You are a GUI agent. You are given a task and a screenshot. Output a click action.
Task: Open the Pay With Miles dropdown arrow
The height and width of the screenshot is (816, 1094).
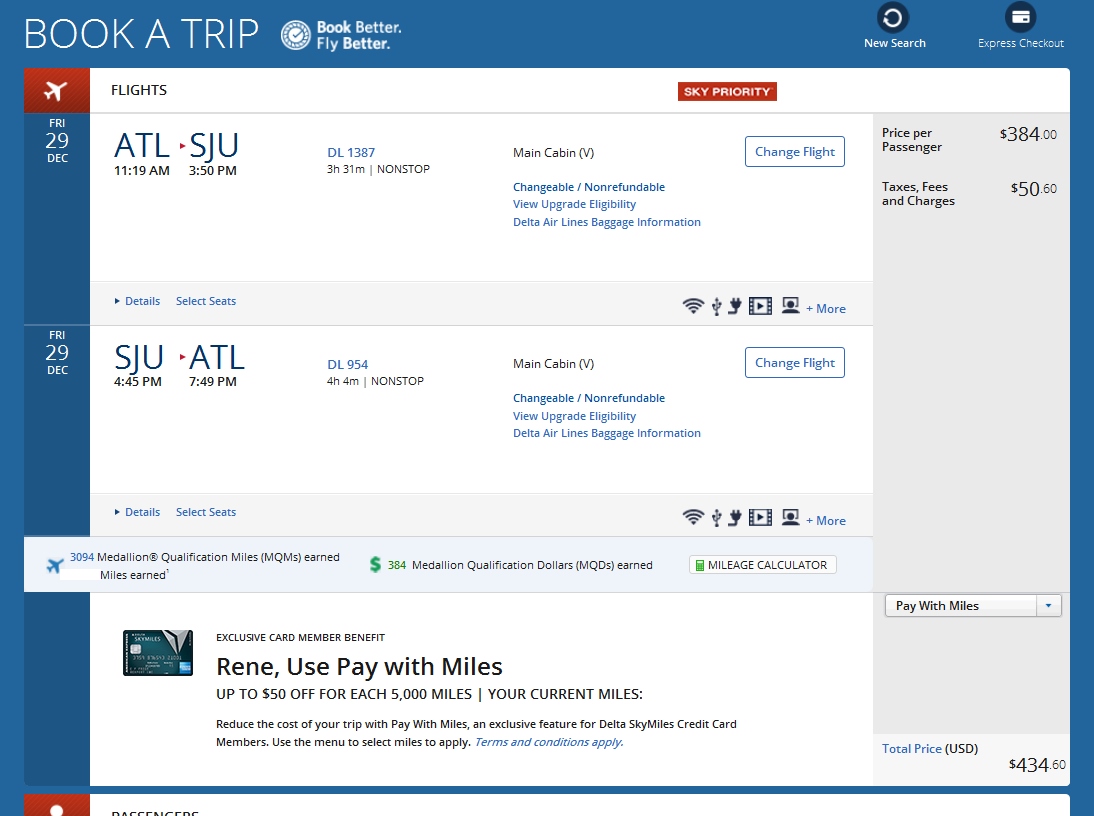pos(1049,605)
